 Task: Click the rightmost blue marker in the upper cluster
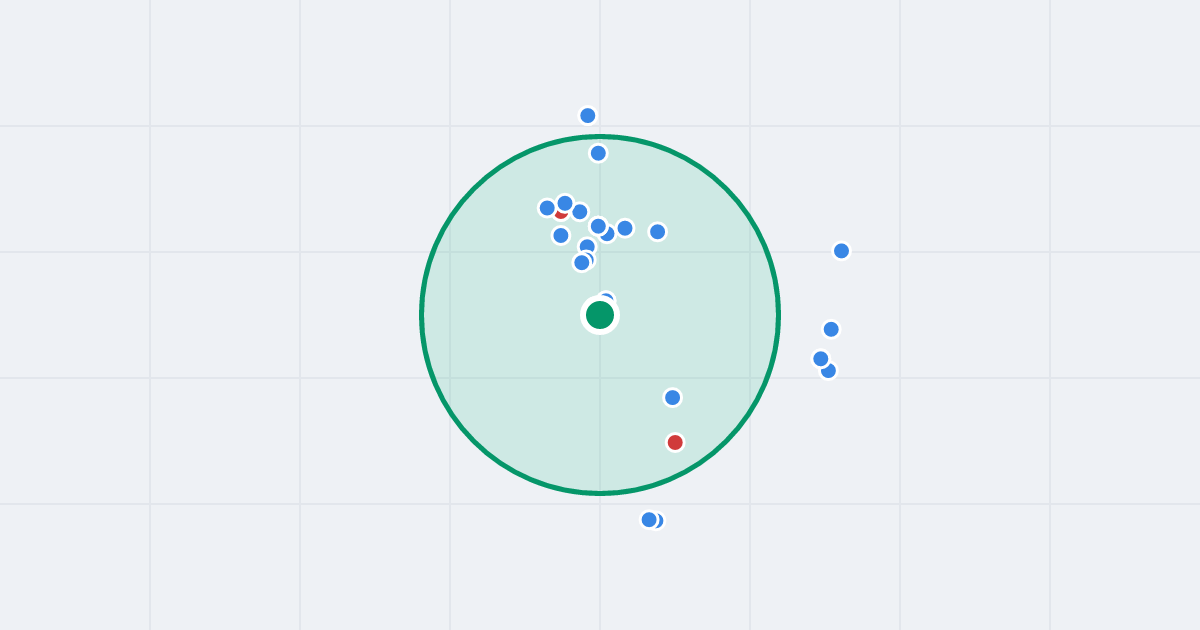pos(657,231)
